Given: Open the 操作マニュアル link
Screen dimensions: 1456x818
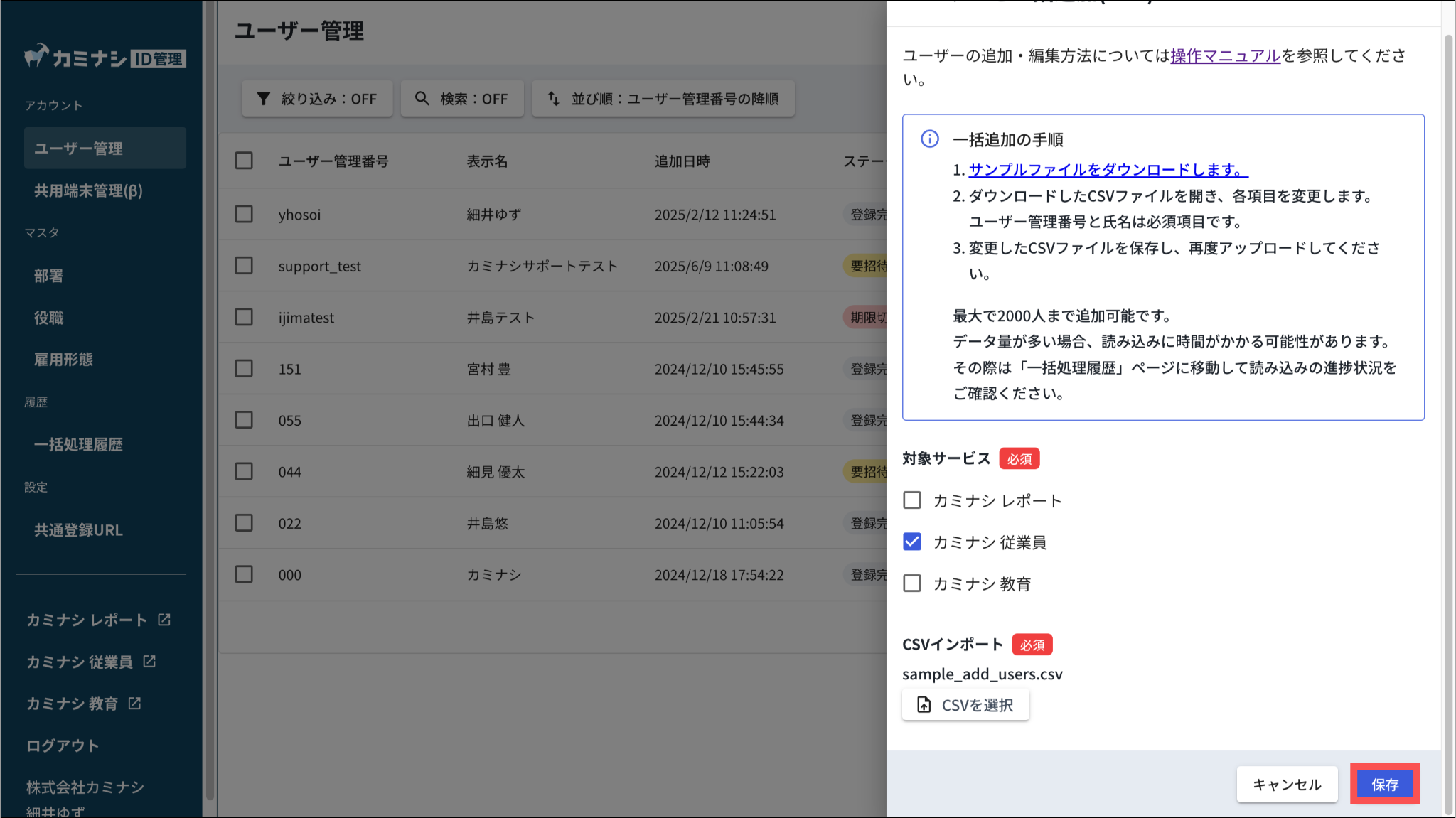Looking at the screenshot, I should pos(1226,55).
